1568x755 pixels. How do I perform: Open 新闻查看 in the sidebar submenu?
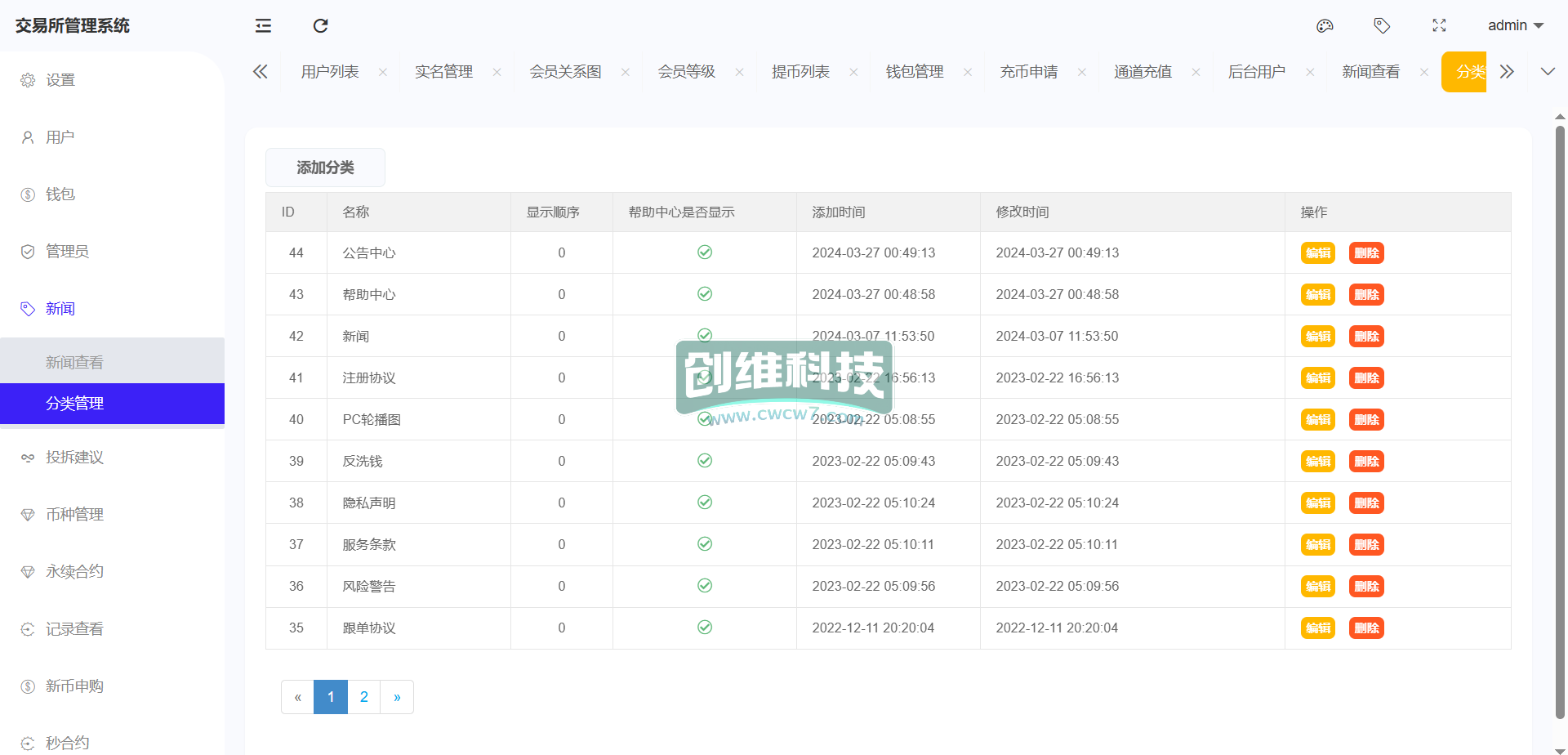point(74,362)
